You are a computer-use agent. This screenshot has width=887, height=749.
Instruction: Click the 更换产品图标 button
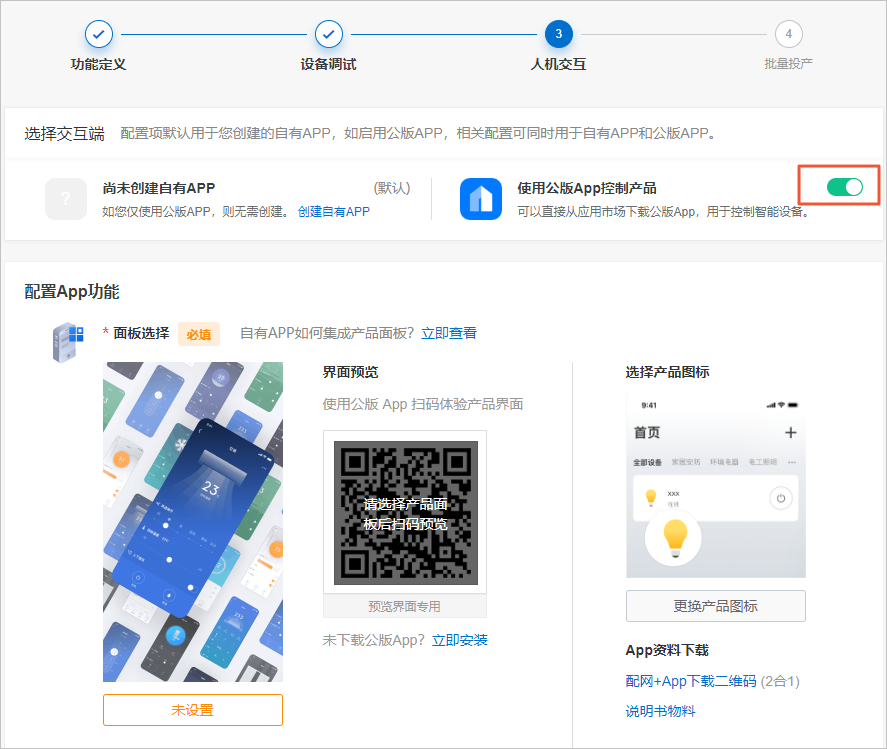716,606
